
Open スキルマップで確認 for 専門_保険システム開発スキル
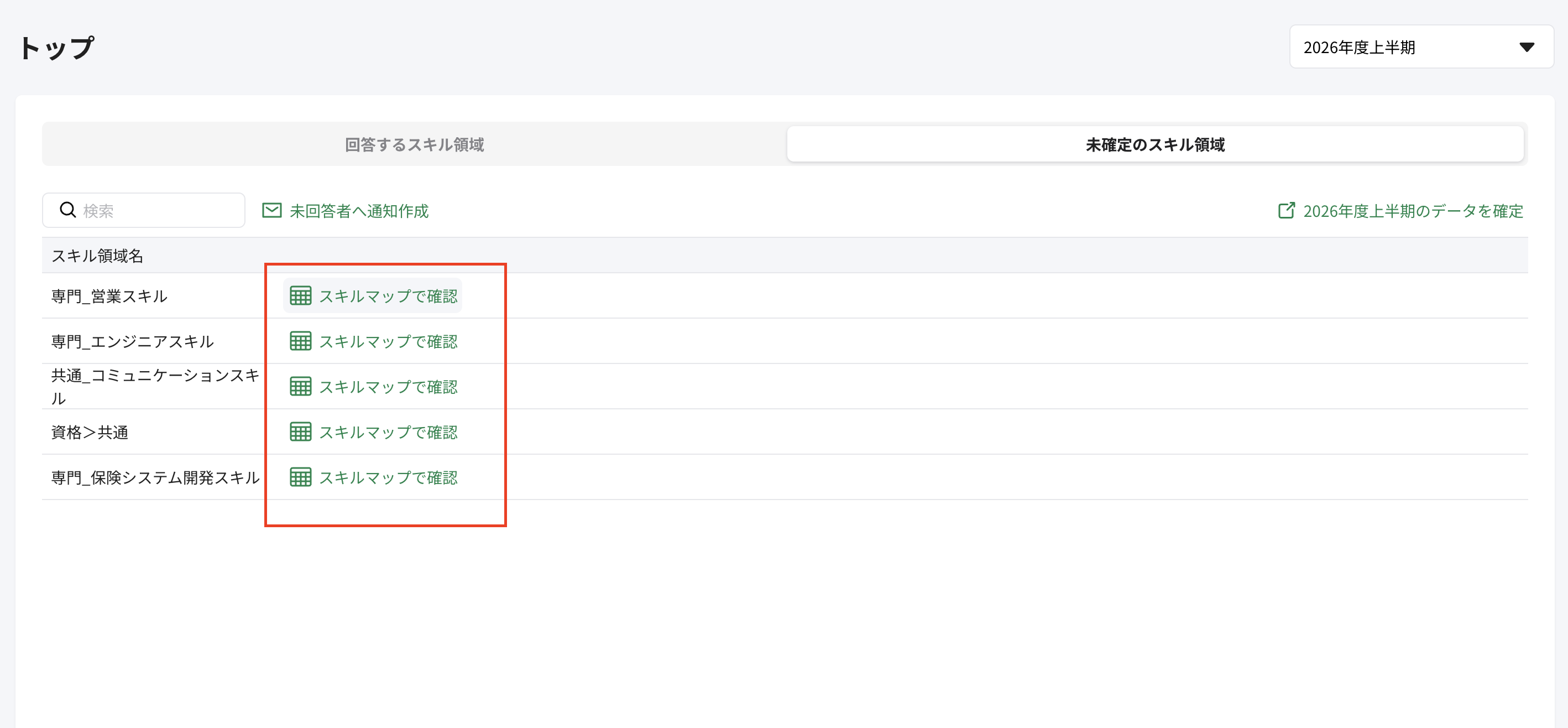(373, 477)
